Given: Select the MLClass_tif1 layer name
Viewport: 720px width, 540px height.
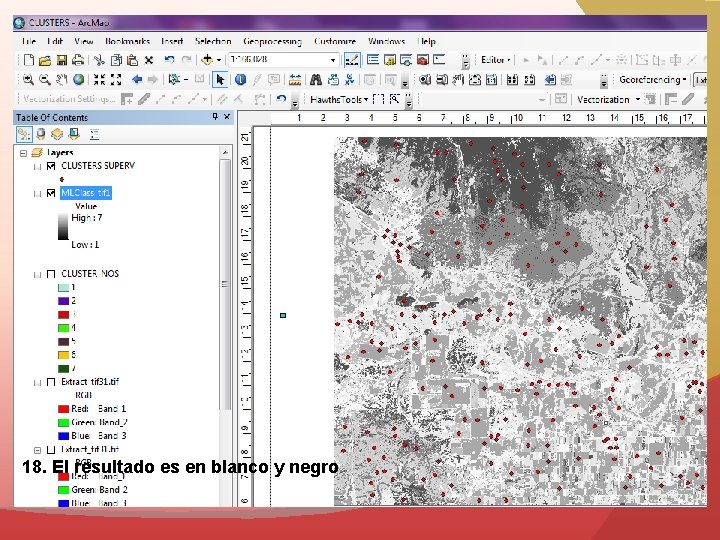Looking at the screenshot, I should (86, 193).
